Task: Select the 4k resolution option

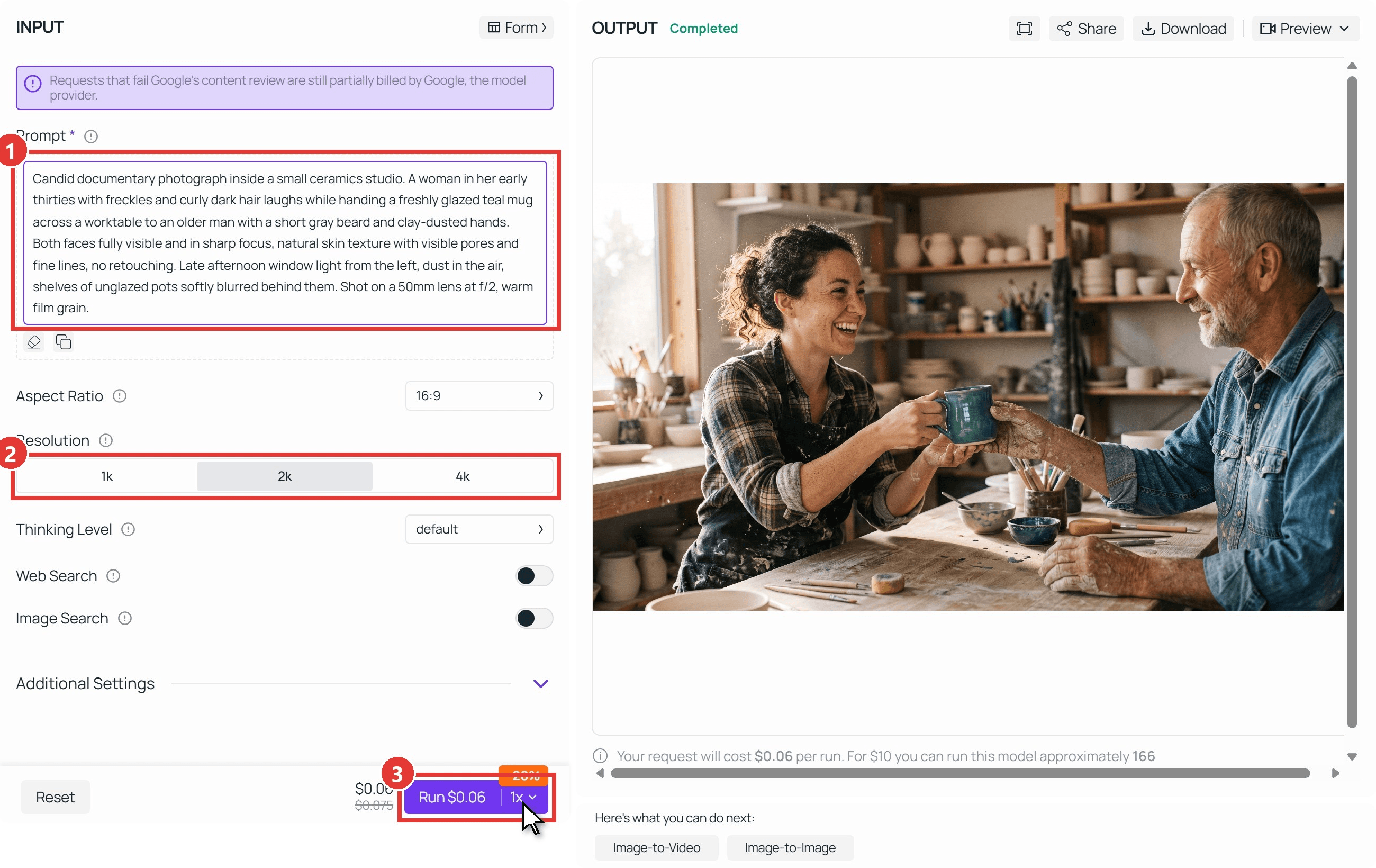Action: (463, 476)
